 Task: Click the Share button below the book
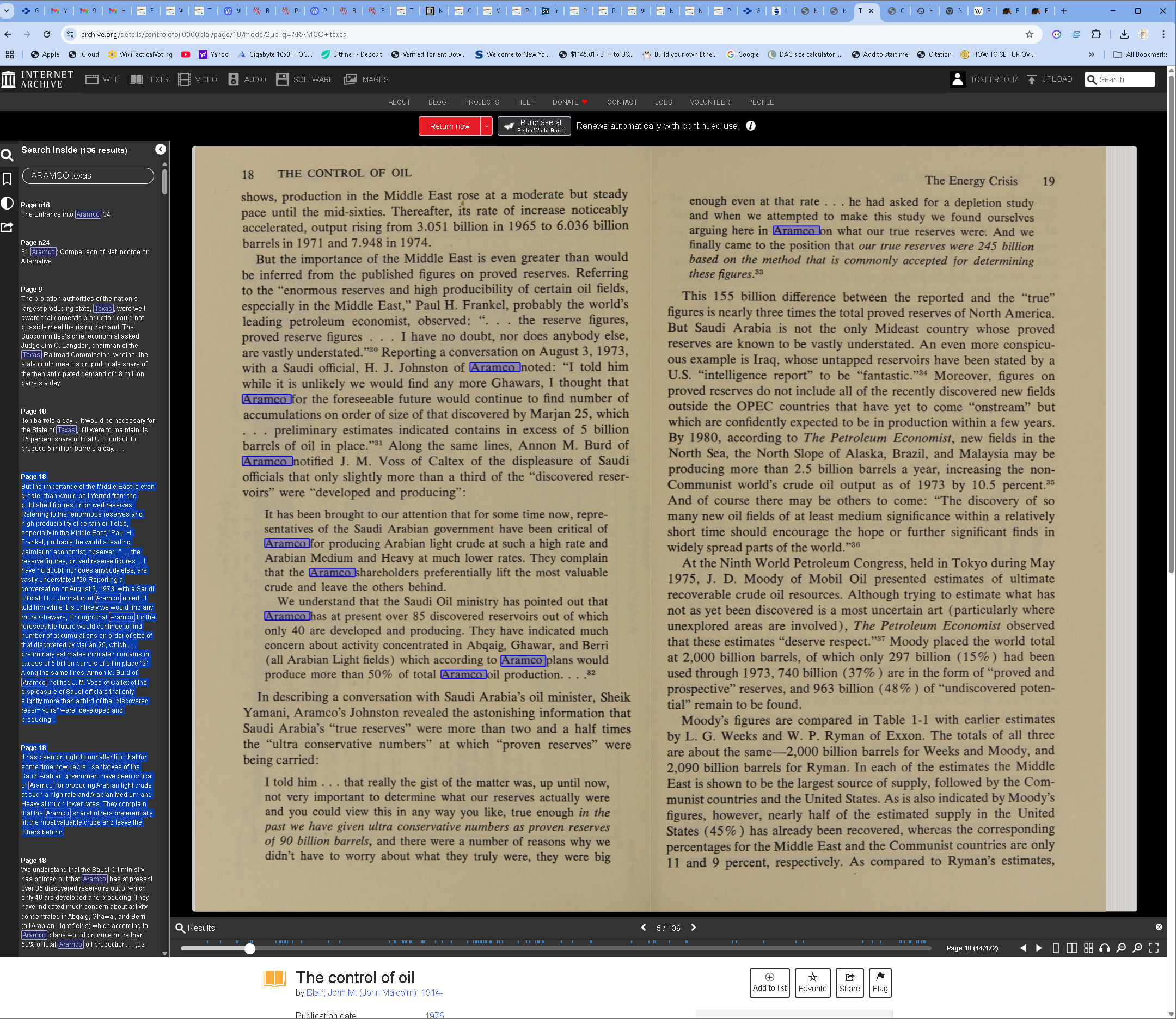point(849,983)
